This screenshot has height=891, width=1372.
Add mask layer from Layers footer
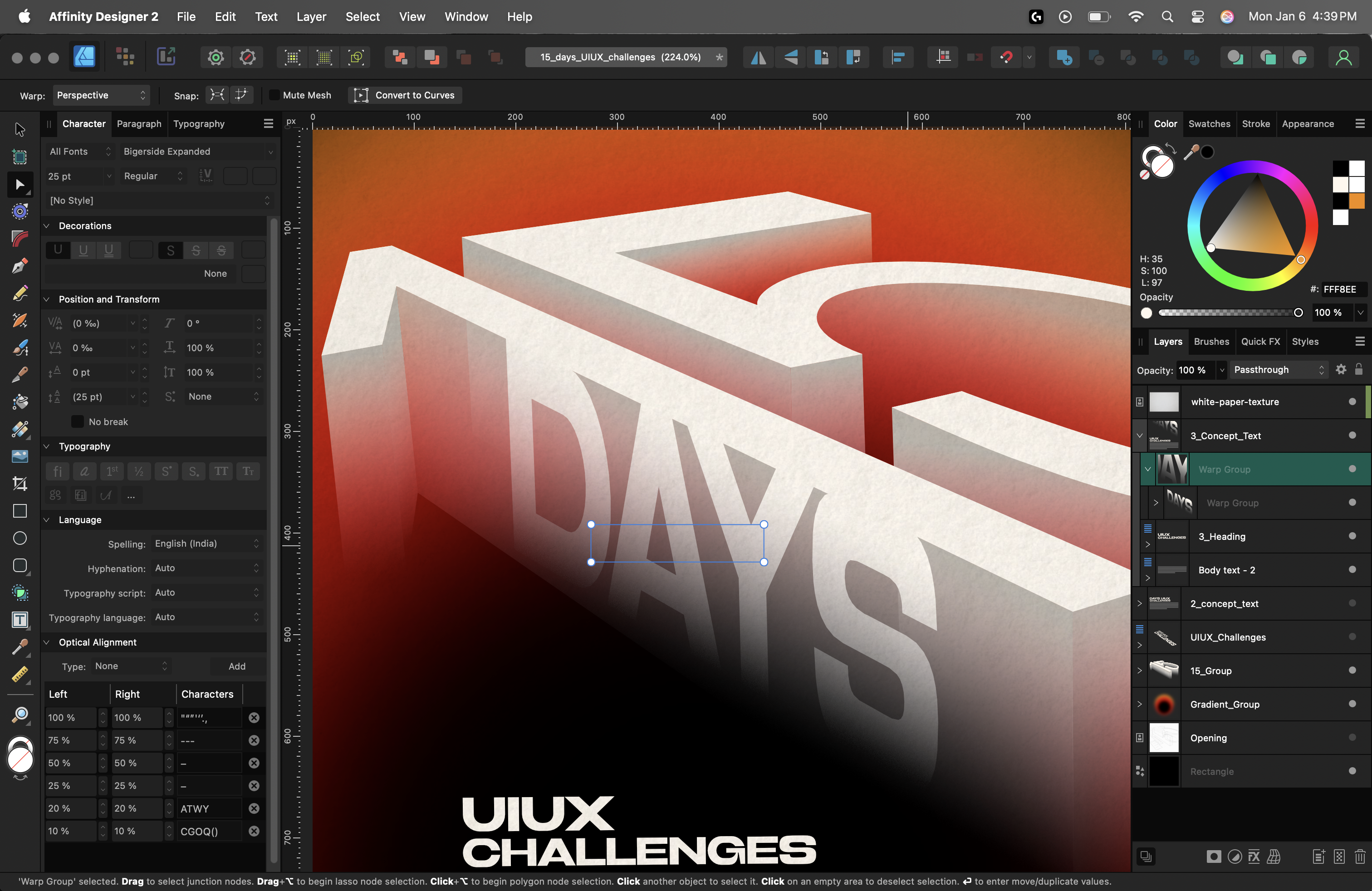click(x=1214, y=857)
